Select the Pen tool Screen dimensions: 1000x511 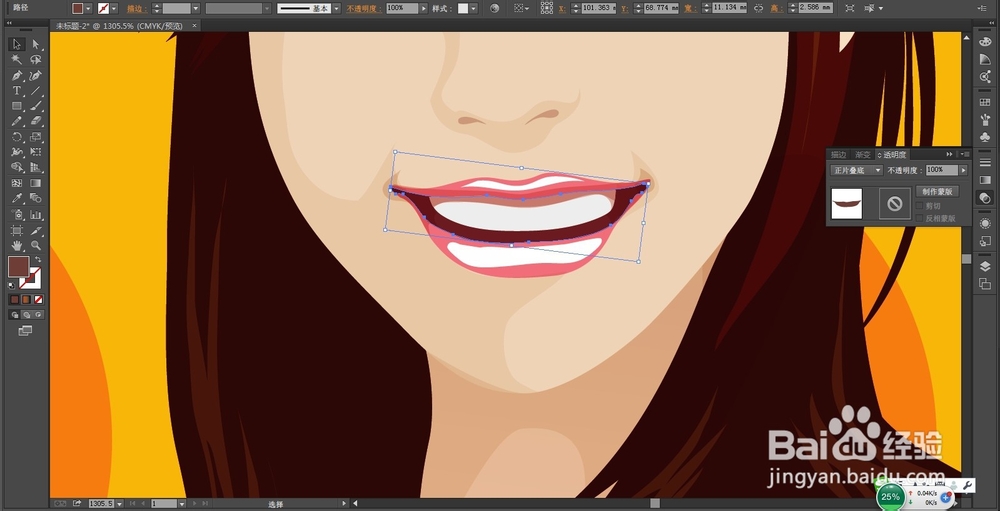click(x=17, y=75)
